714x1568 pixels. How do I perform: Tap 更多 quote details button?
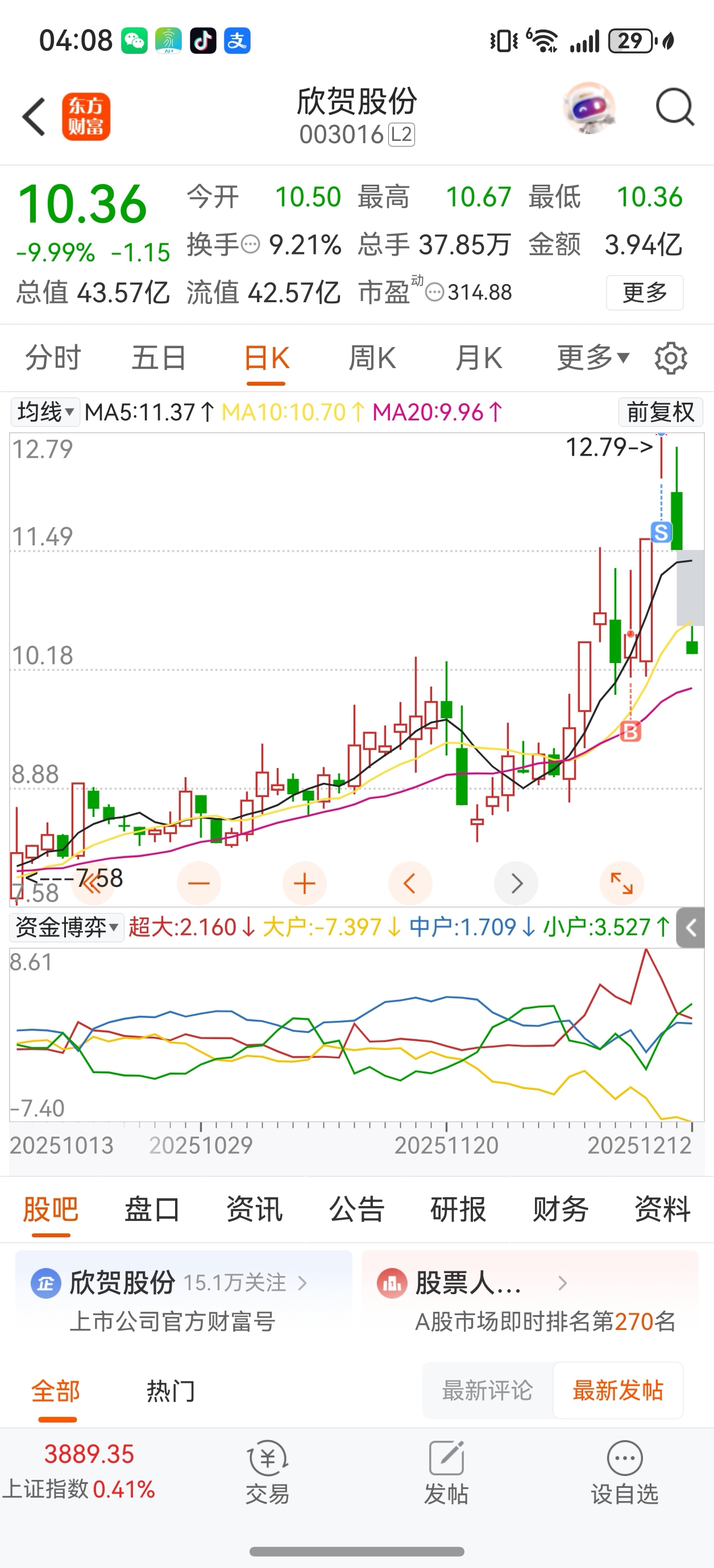[x=645, y=293]
